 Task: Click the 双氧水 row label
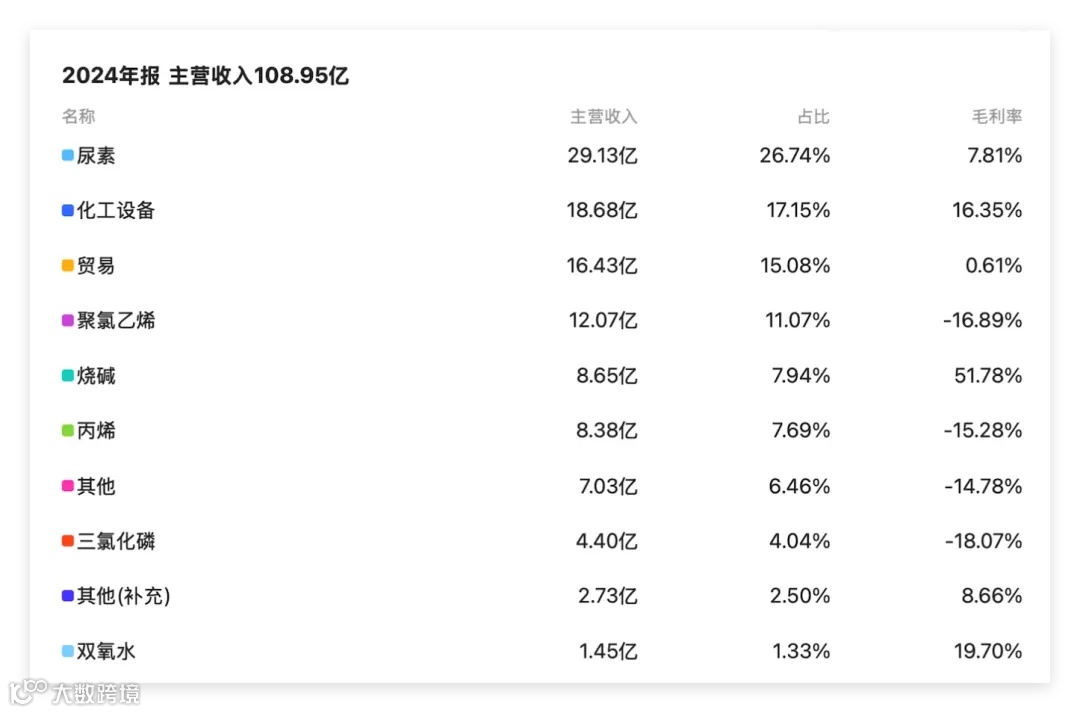point(106,651)
